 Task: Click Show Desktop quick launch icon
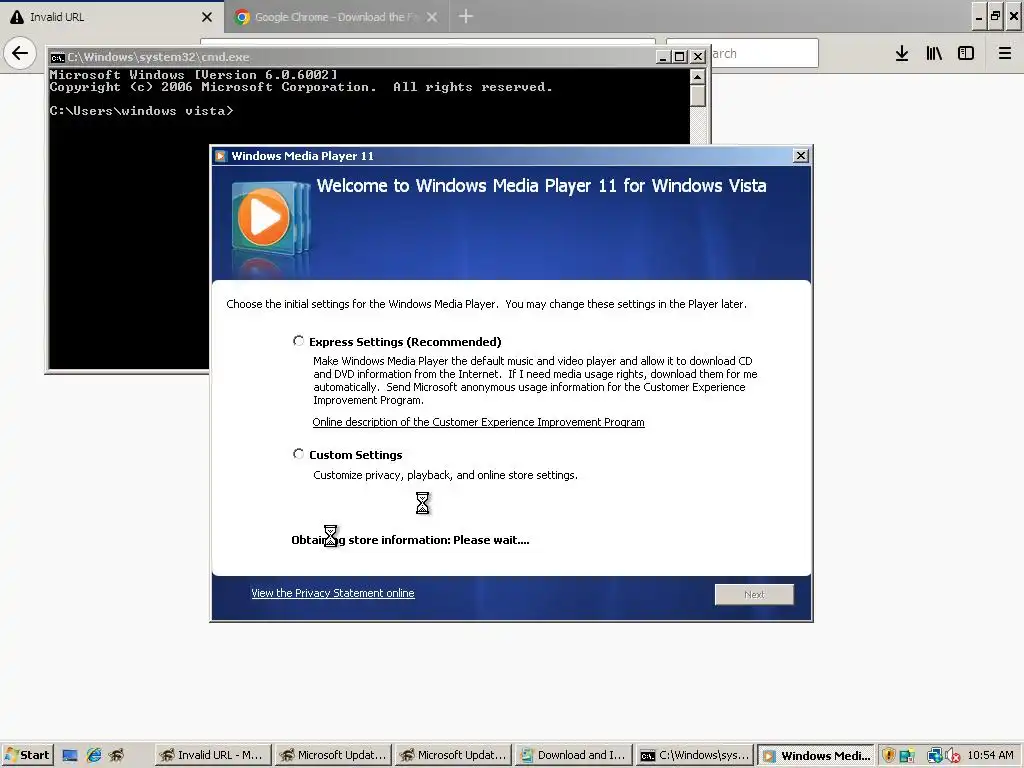point(70,756)
